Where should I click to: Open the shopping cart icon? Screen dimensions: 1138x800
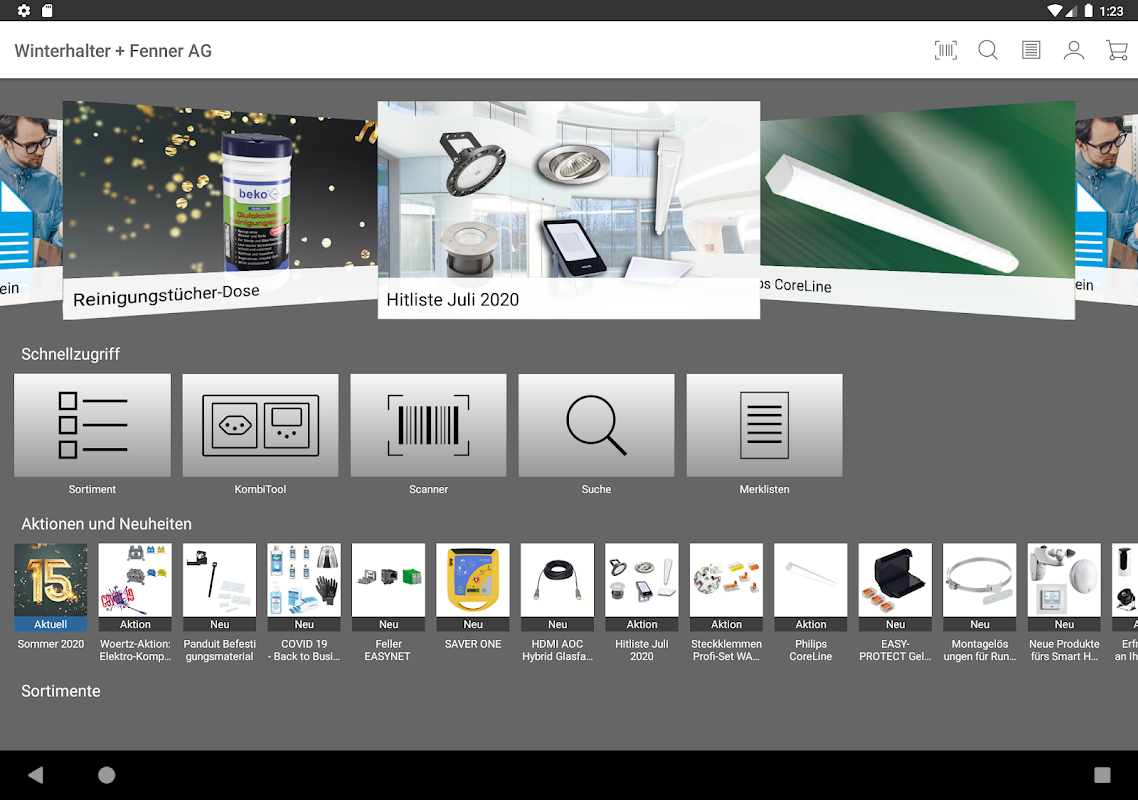tap(1116, 50)
